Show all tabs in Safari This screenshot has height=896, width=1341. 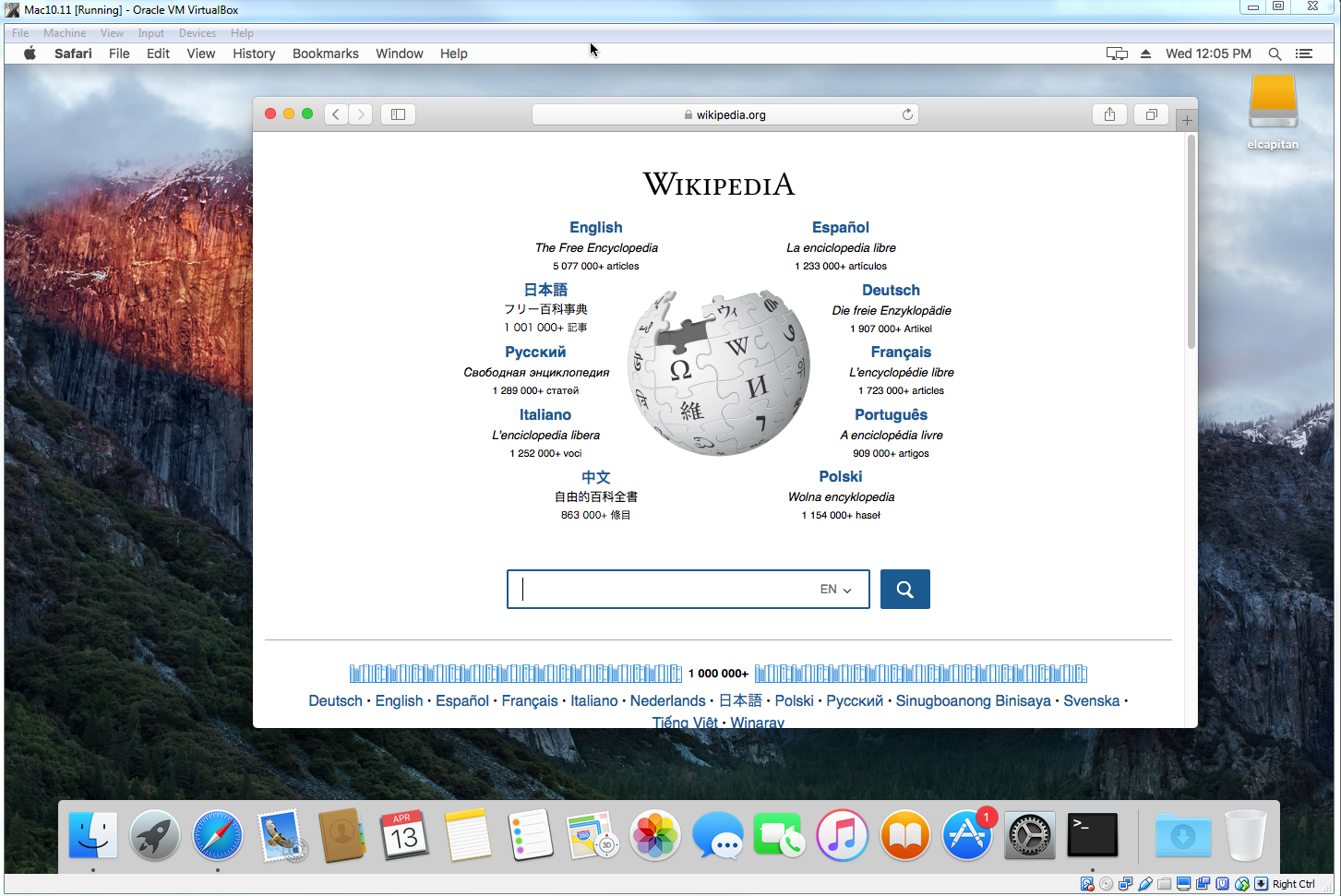(x=1151, y=114)
